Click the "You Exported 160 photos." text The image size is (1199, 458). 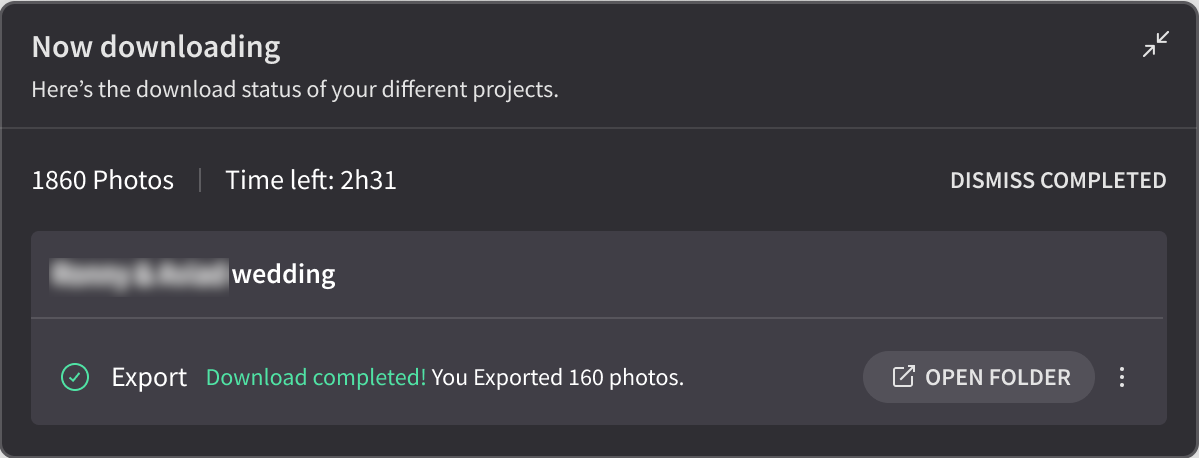coord(557,378)
